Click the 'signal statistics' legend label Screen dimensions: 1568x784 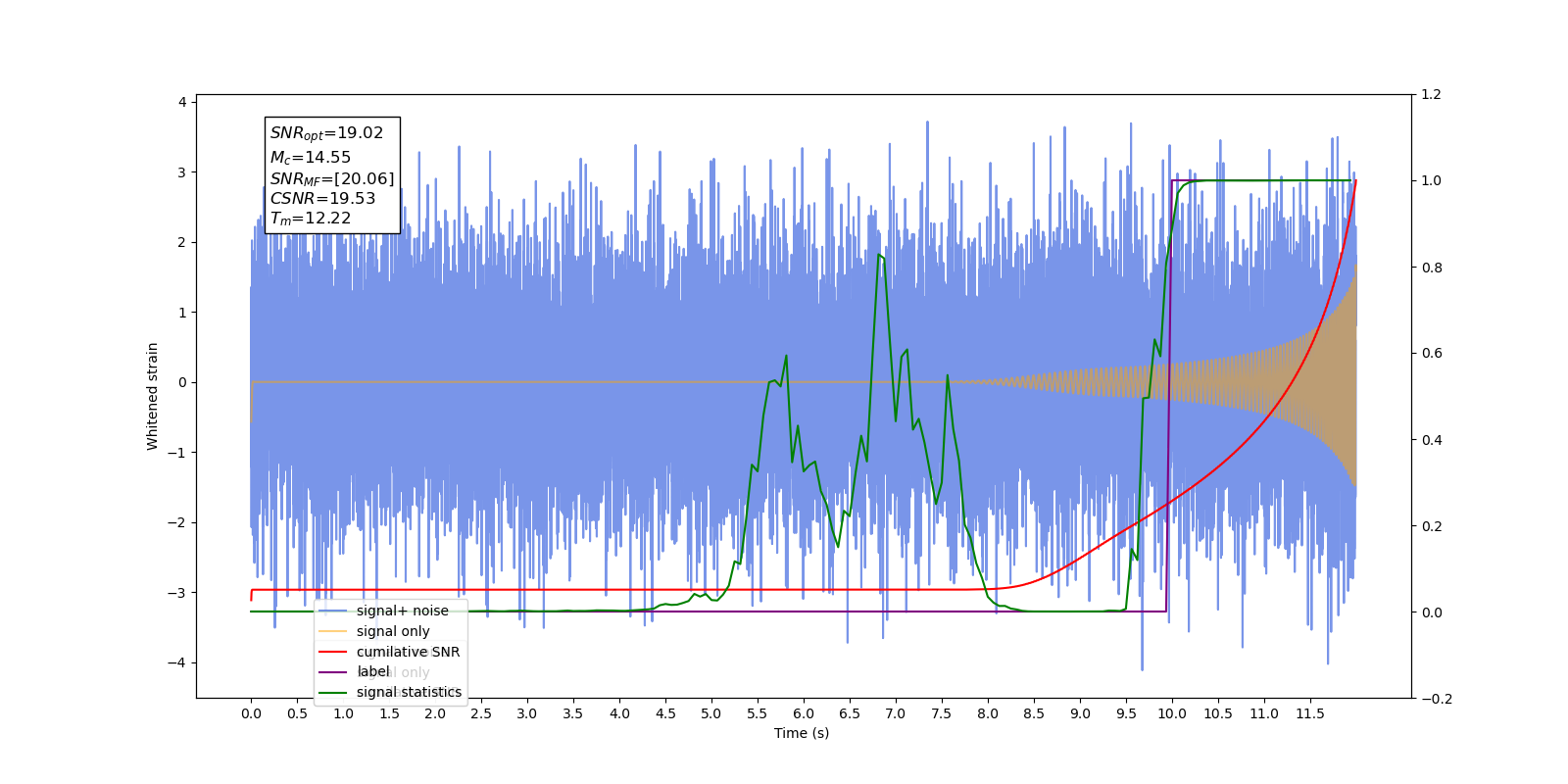click(409, 692)
